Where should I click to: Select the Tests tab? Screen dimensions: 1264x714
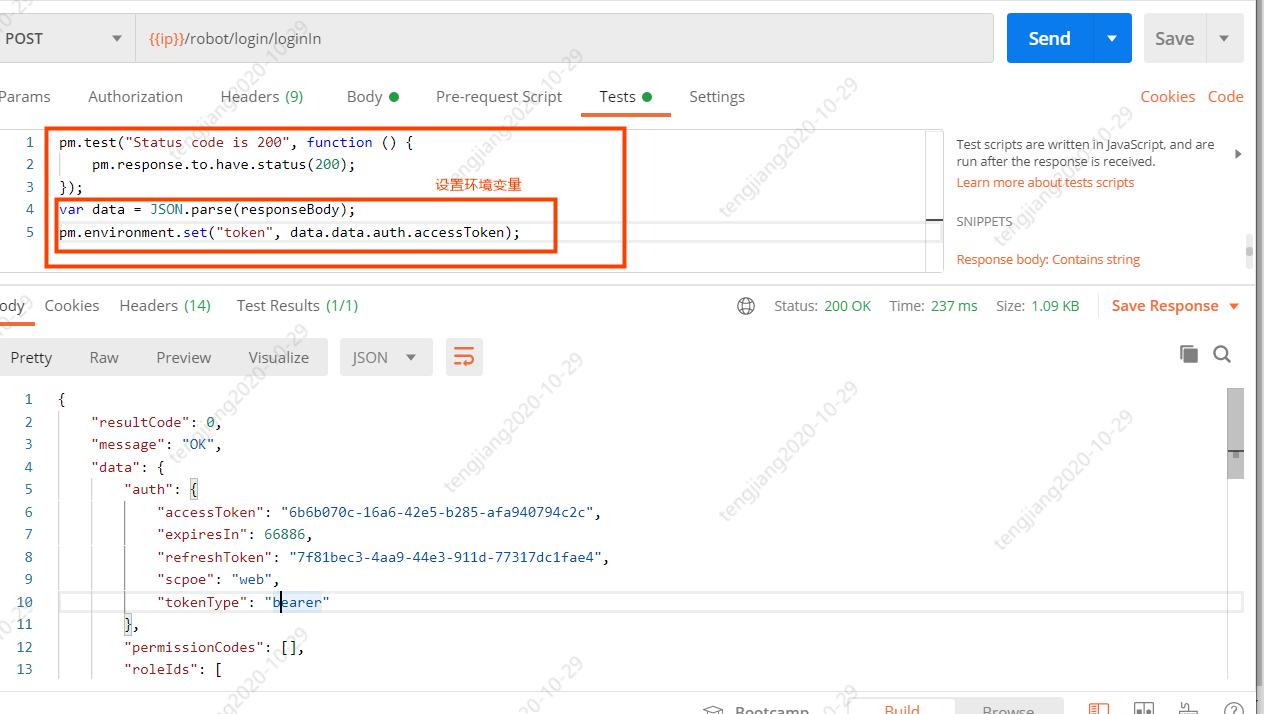[x=625, y=97]
